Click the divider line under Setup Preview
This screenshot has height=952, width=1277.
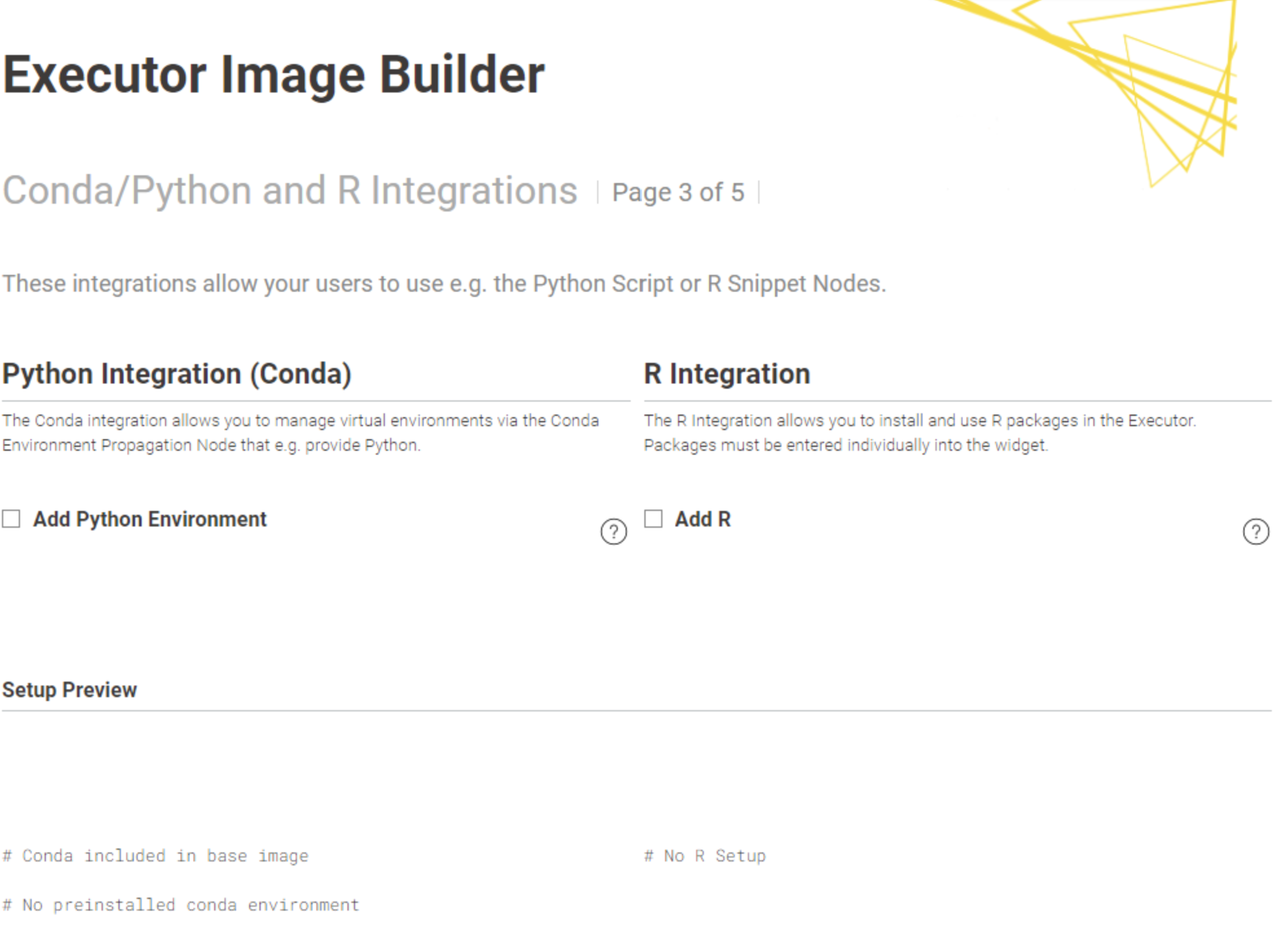point(637,711)
